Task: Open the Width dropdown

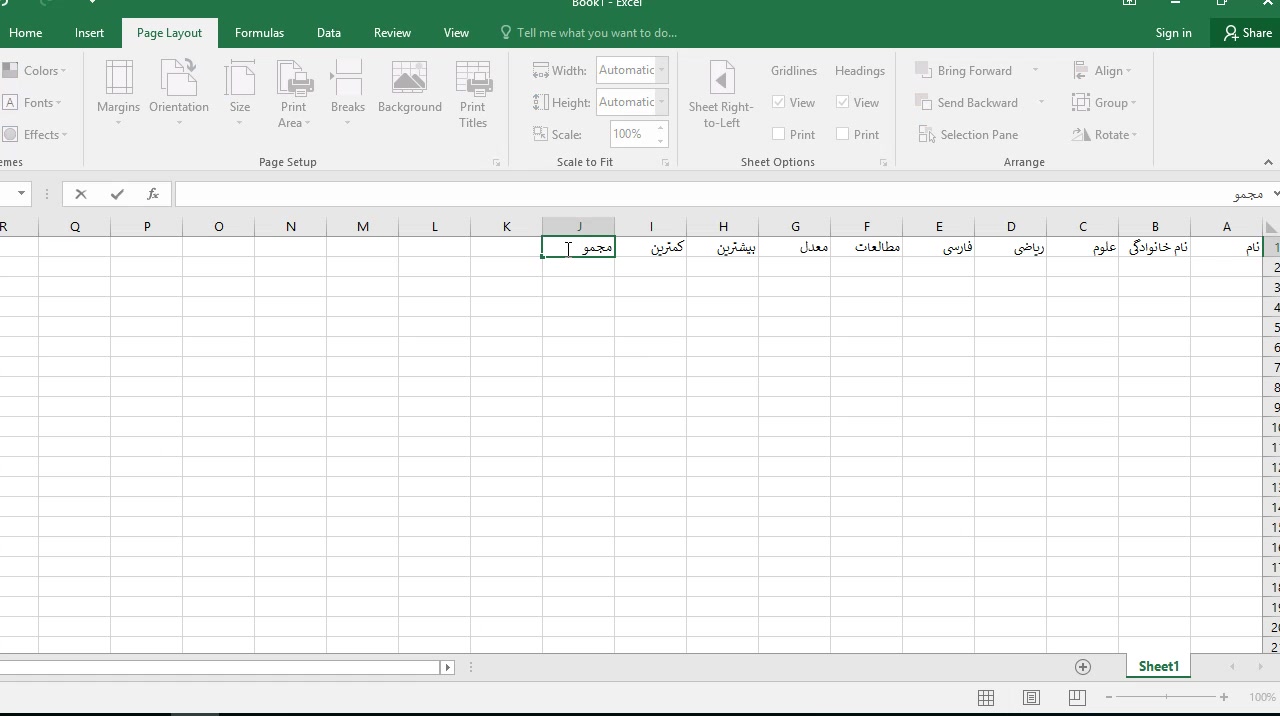Action: (x=661, y=70)
